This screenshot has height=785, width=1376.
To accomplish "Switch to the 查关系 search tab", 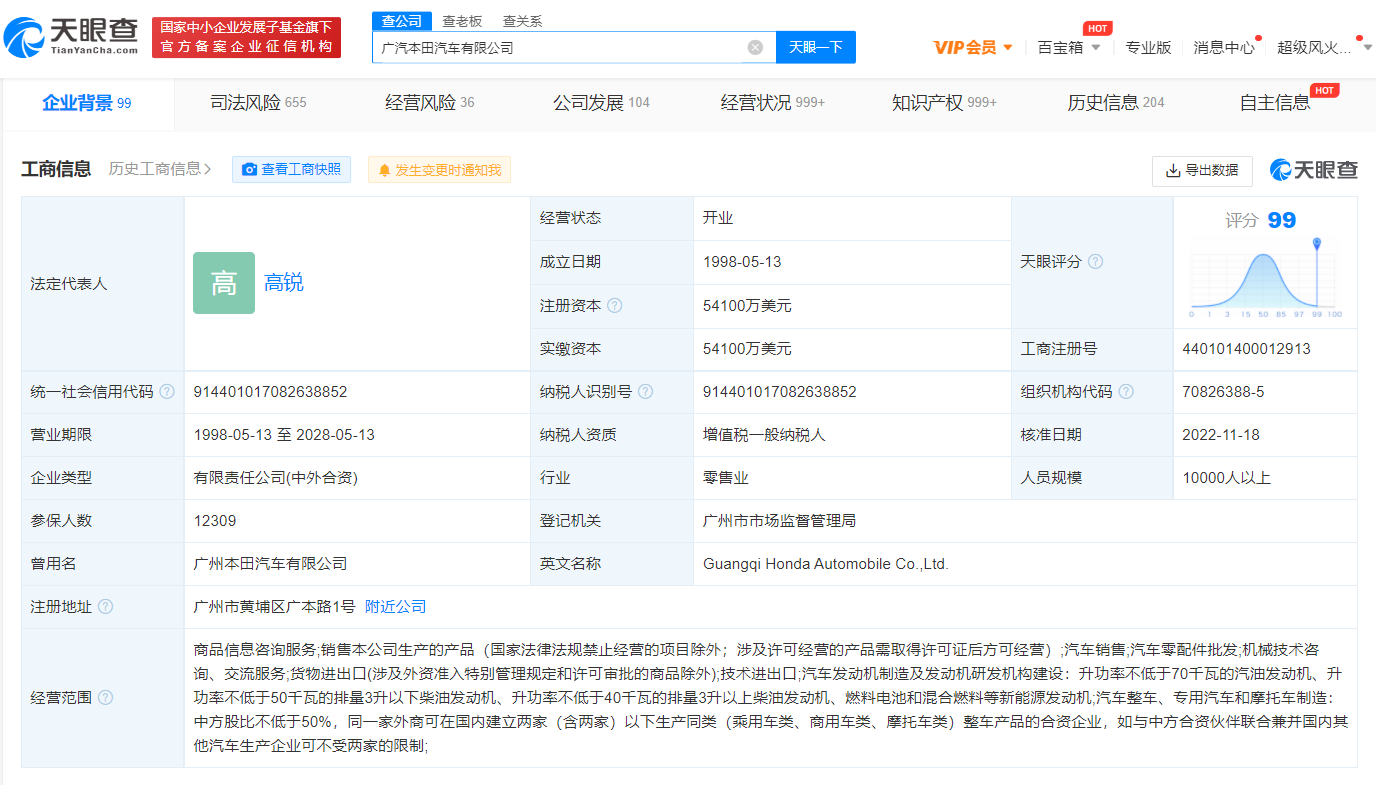I will (x=522, y=21).
